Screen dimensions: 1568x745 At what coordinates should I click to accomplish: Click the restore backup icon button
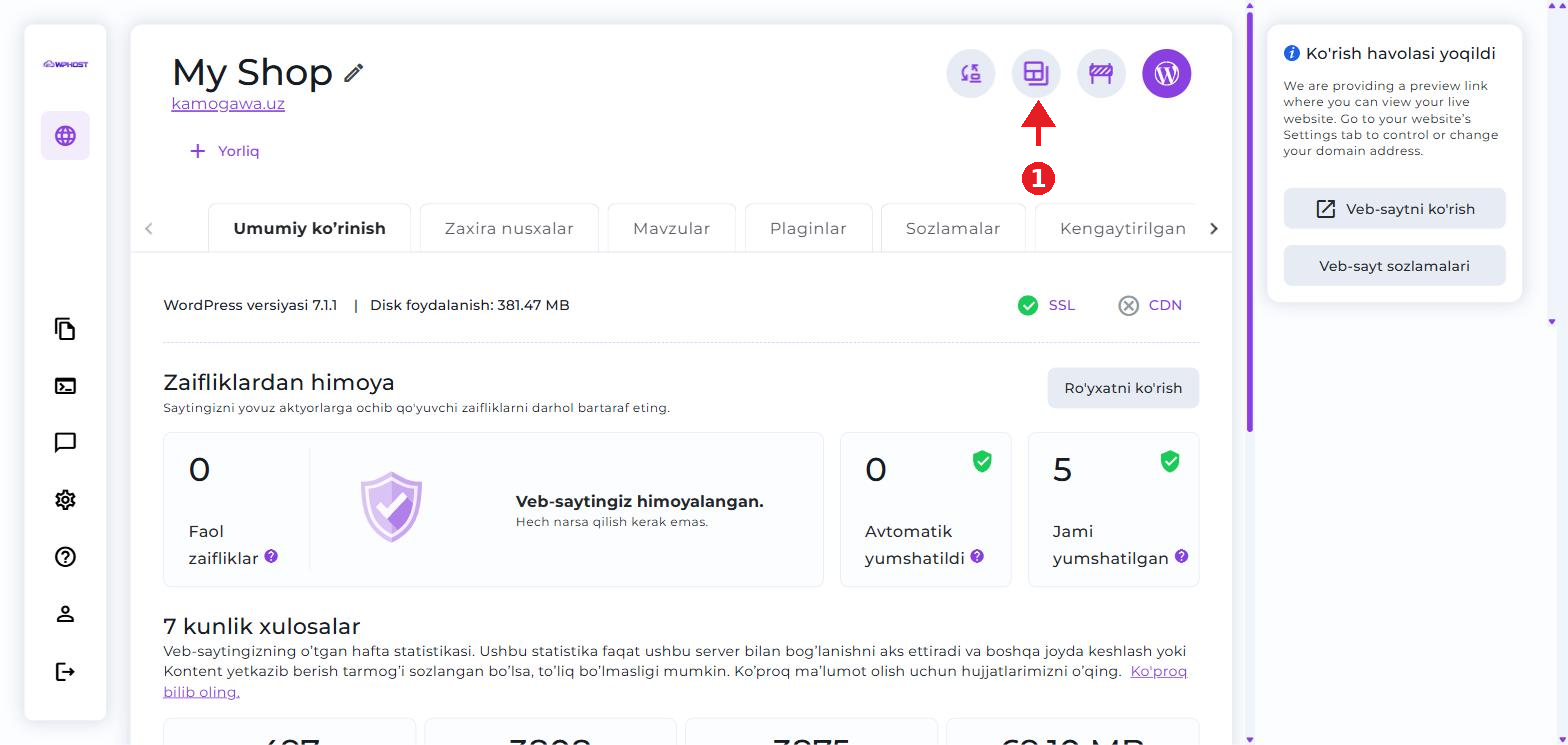tap(971, 73)
